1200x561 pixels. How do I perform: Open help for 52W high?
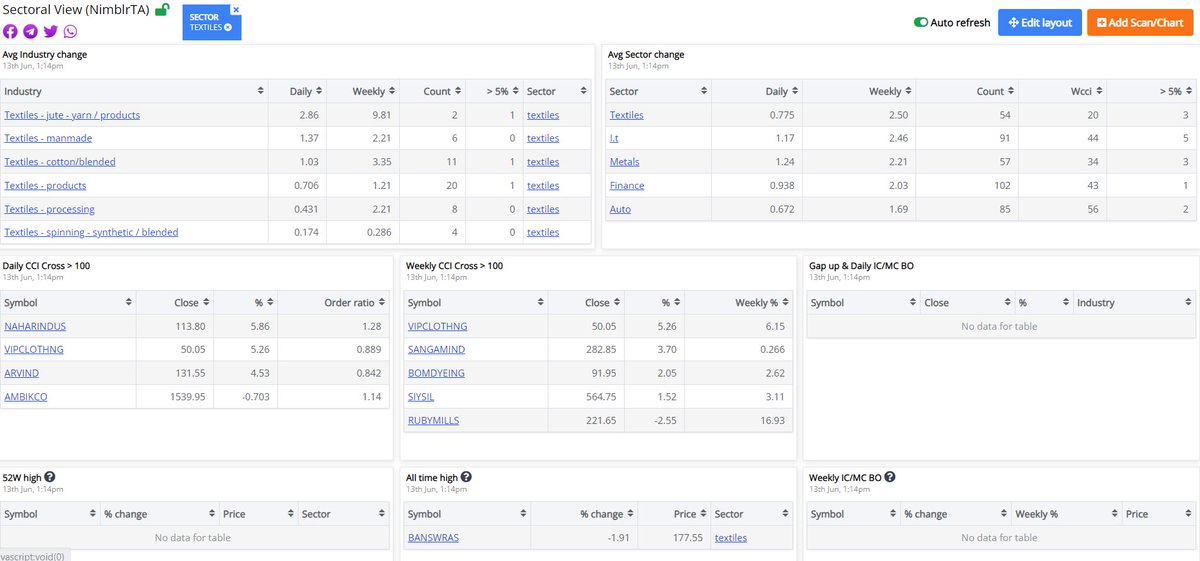tap(50, 478)
